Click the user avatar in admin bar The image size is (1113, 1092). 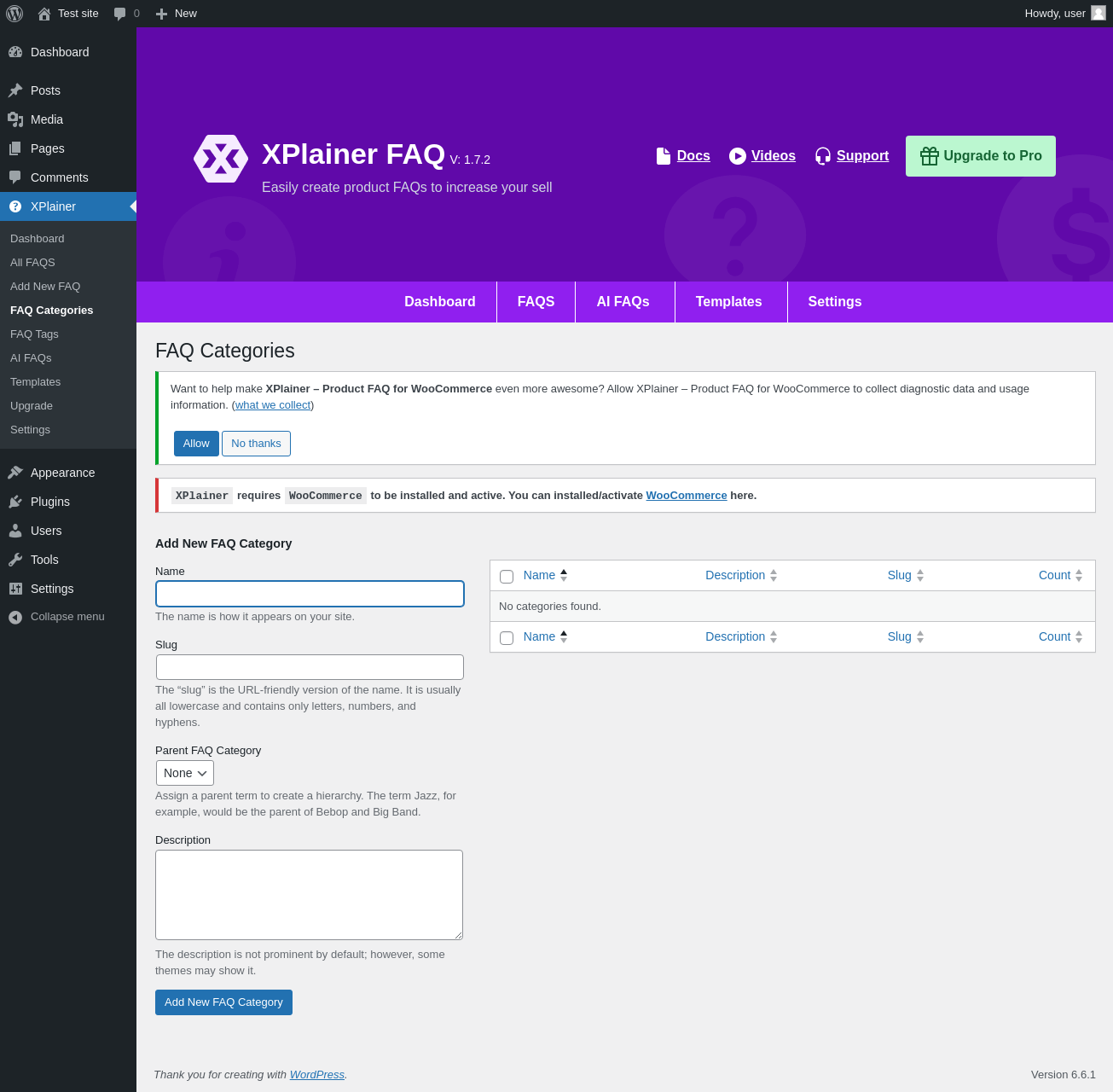pyautogui.click(x=1099, y=14)
